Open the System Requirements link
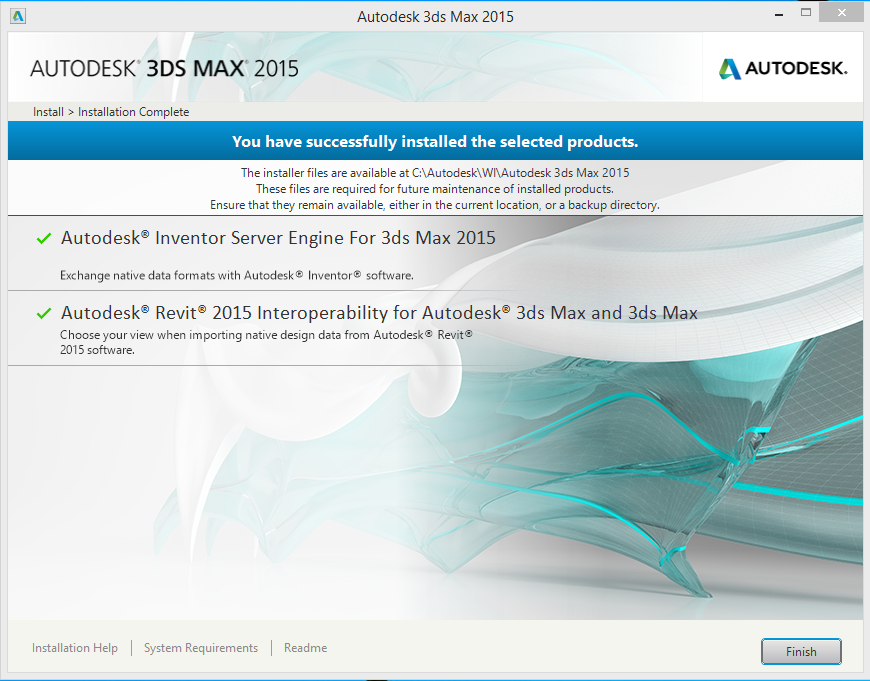The image size is (870, 681). pyautogui.click(x=201, y=648)
